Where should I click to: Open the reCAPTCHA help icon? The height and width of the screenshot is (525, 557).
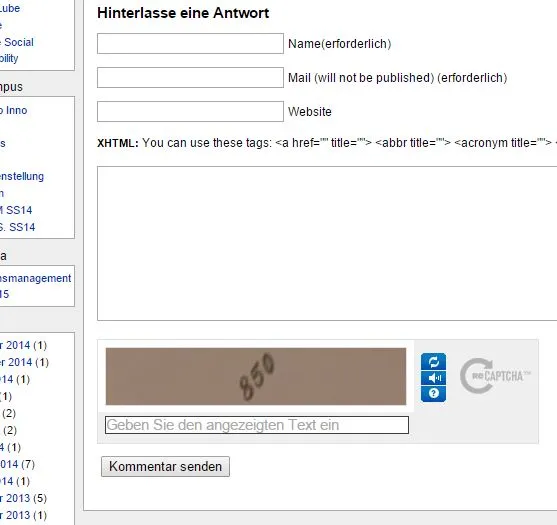click(433, 394)
